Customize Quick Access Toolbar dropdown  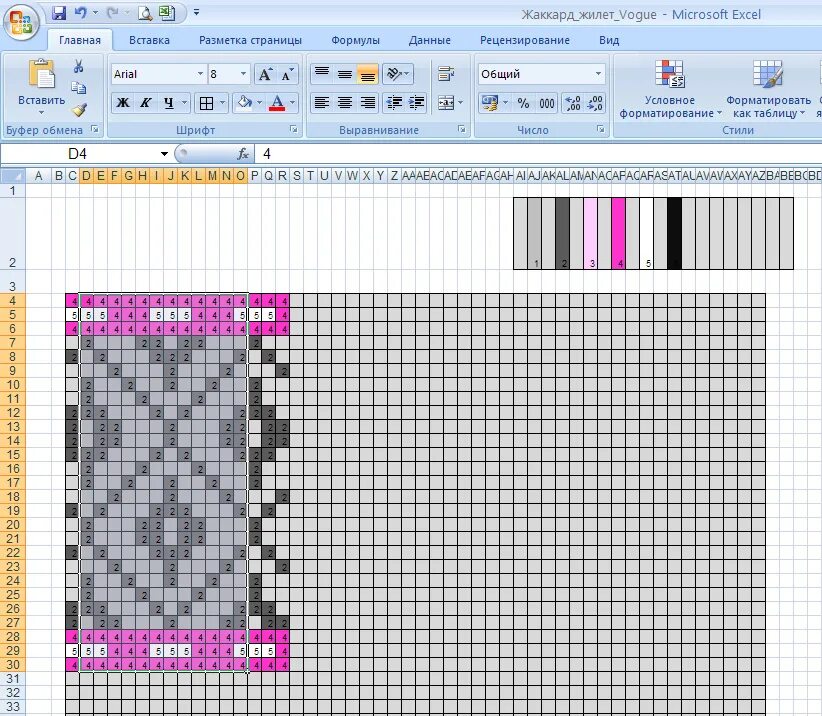coord(196,12)
